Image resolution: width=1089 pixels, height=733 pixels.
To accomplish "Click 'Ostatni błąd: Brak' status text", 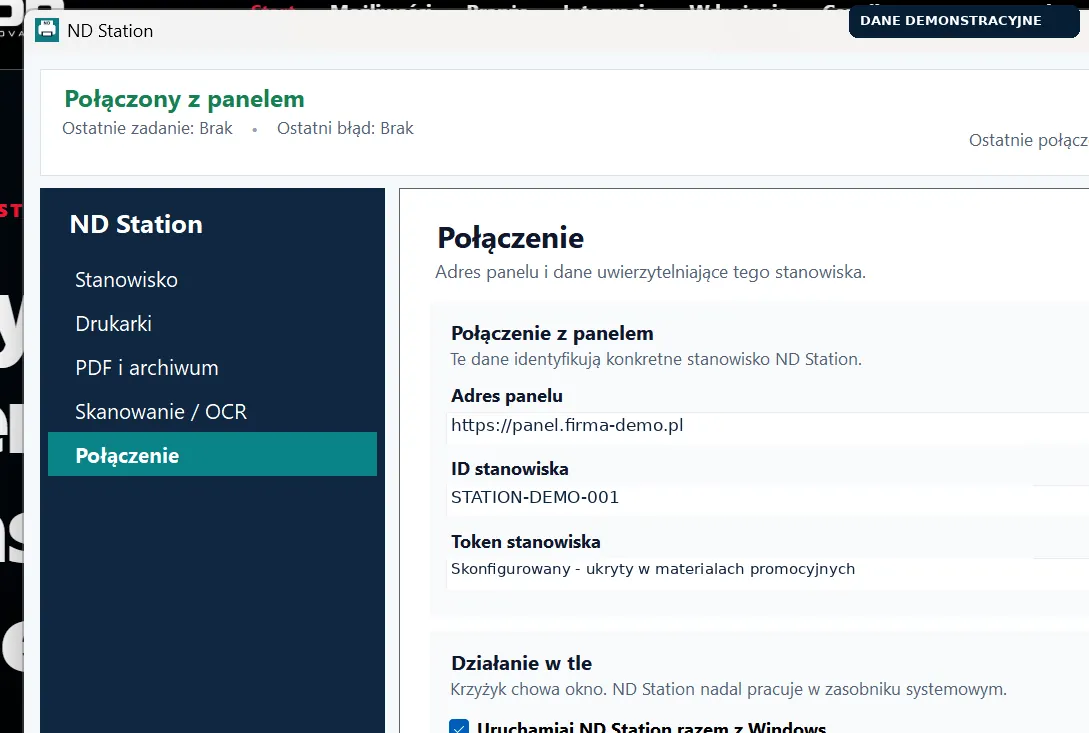I will [x=345, y=129].
